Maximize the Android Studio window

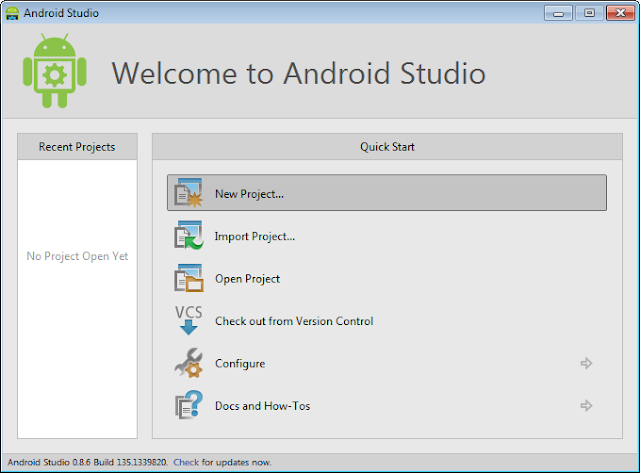[589, 13]
